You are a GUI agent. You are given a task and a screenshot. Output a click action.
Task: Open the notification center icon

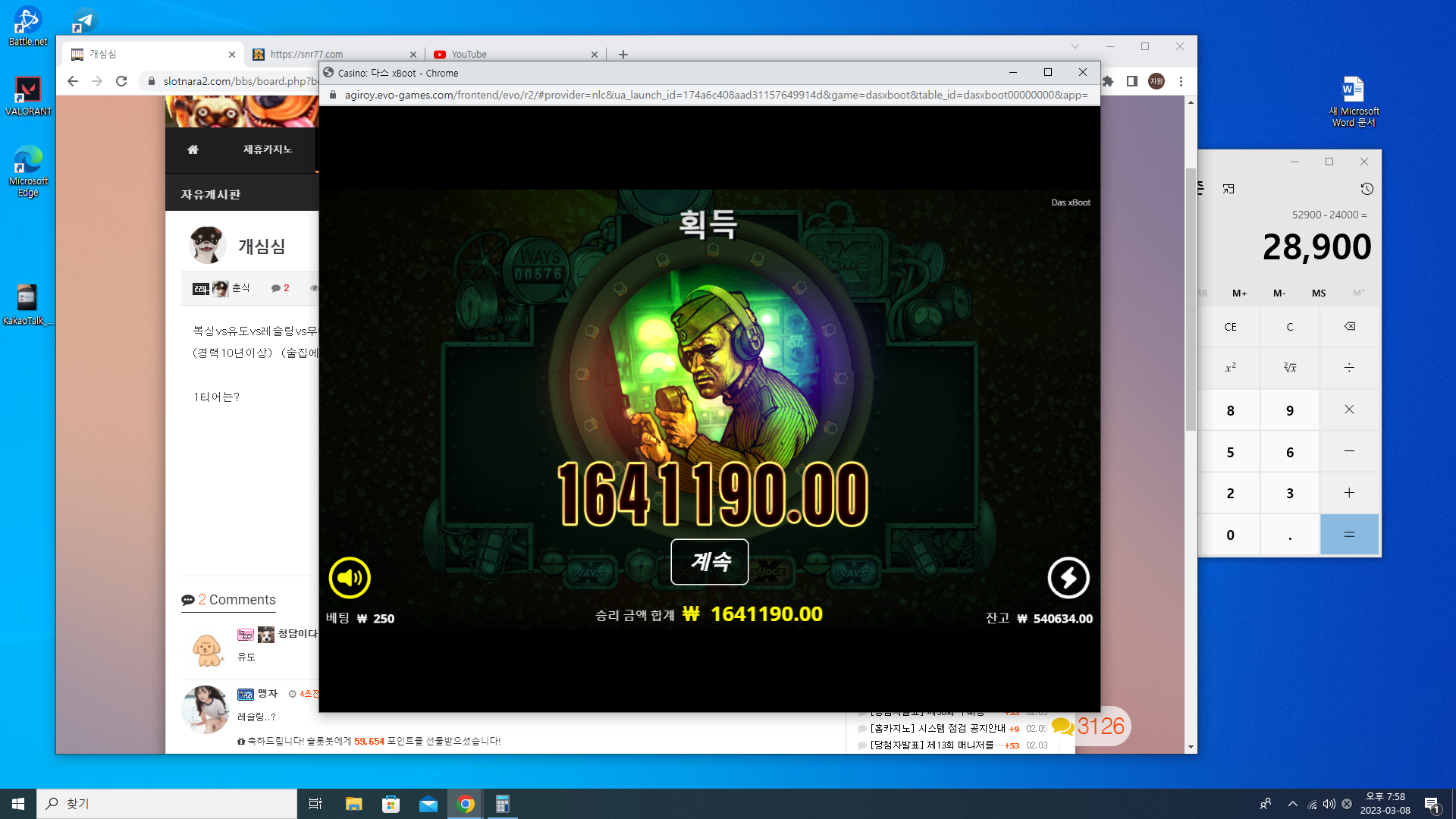(x=1432, y=805)
